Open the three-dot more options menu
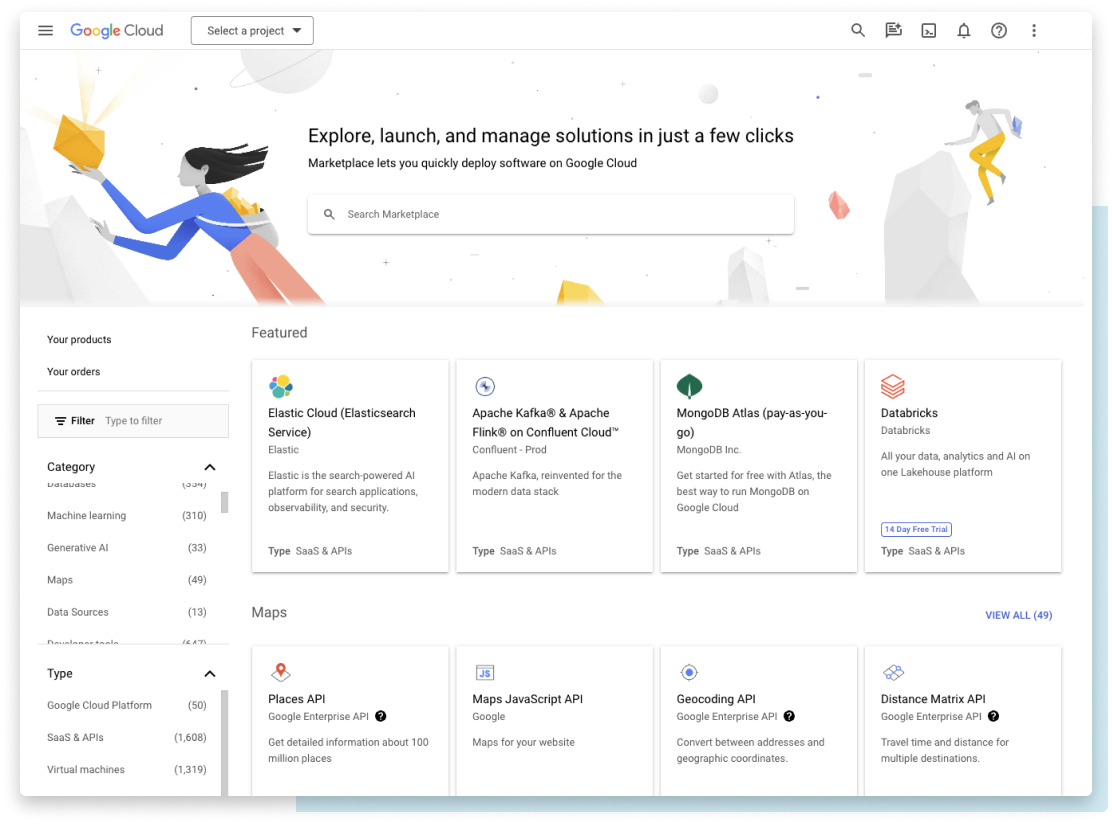This screenshot has height=824, width=1112. (1033, 30)
